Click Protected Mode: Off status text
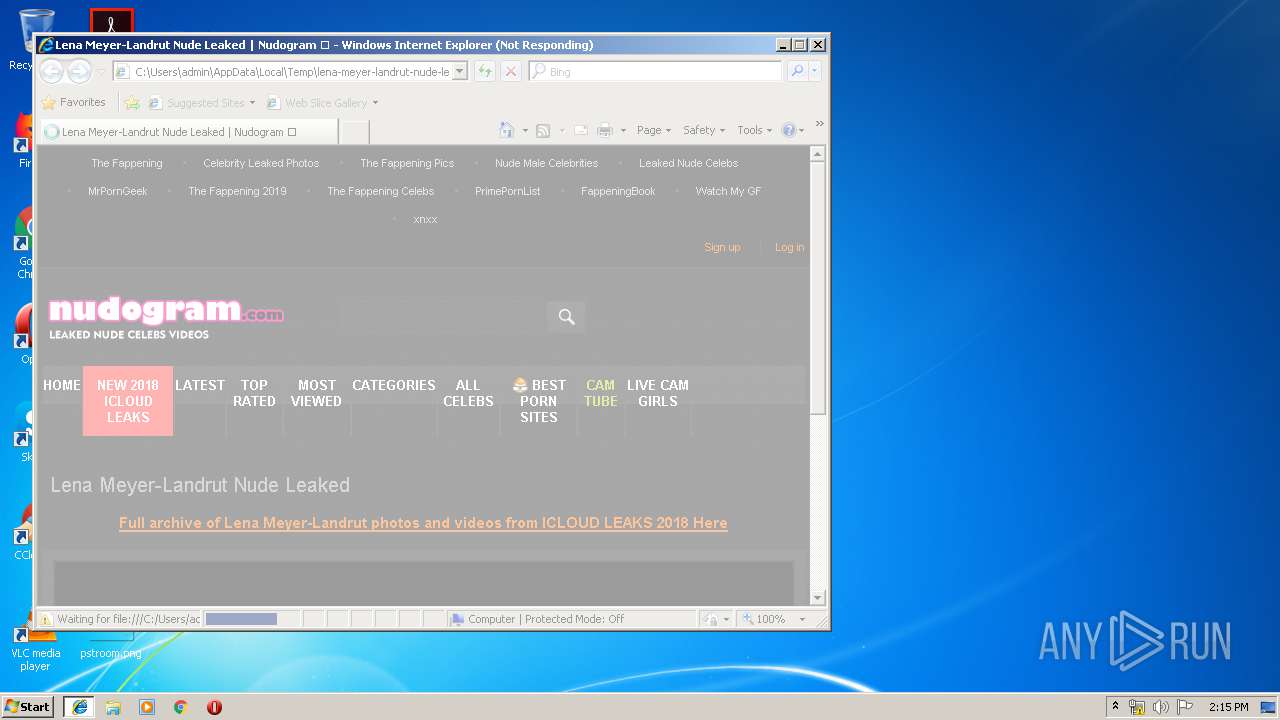Image resolution: width=1280 pixels, height=720 pixels. (x=574, y=619)
